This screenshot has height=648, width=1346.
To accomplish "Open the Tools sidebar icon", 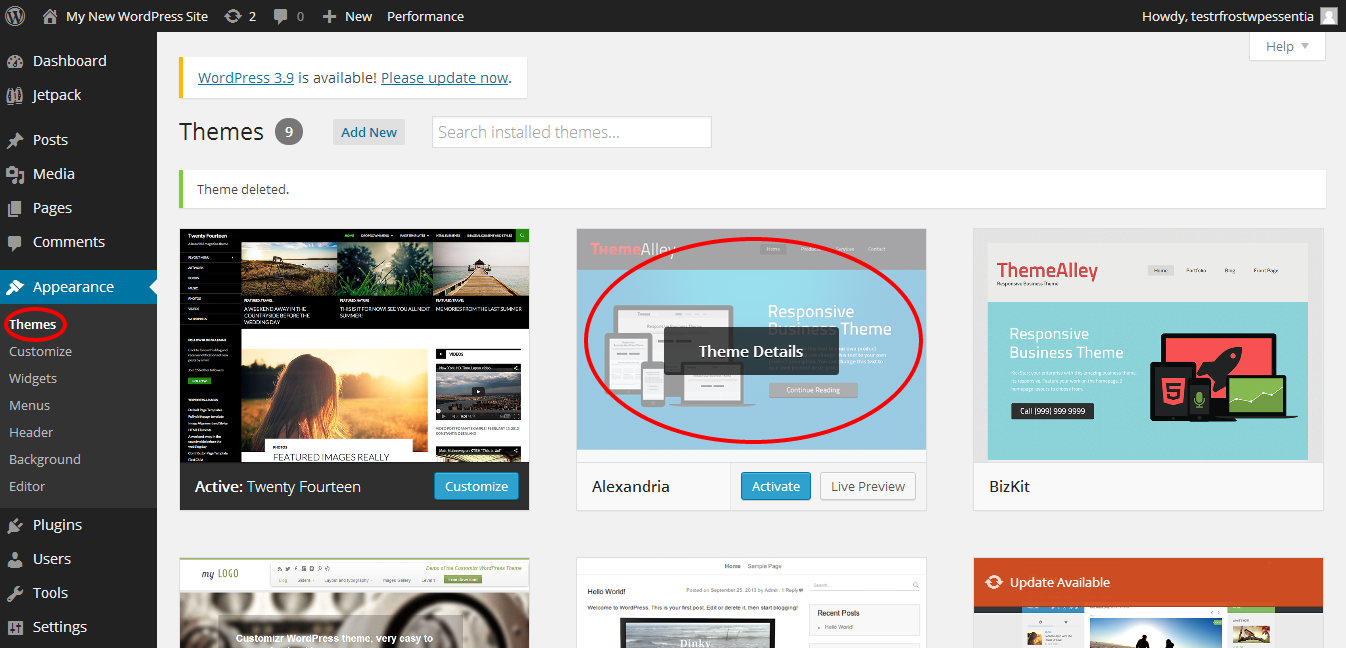I will [x=18, y=592].
